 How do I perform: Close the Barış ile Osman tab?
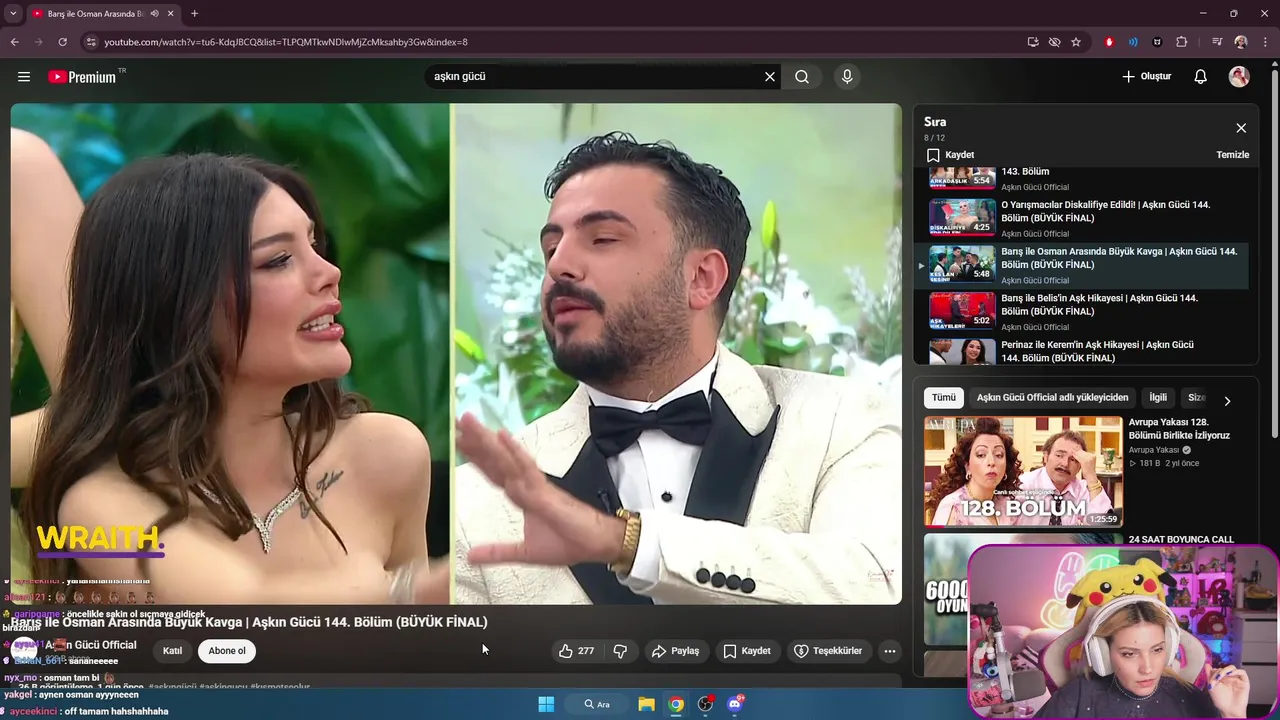pyautogui.click(x=171, y=14)
